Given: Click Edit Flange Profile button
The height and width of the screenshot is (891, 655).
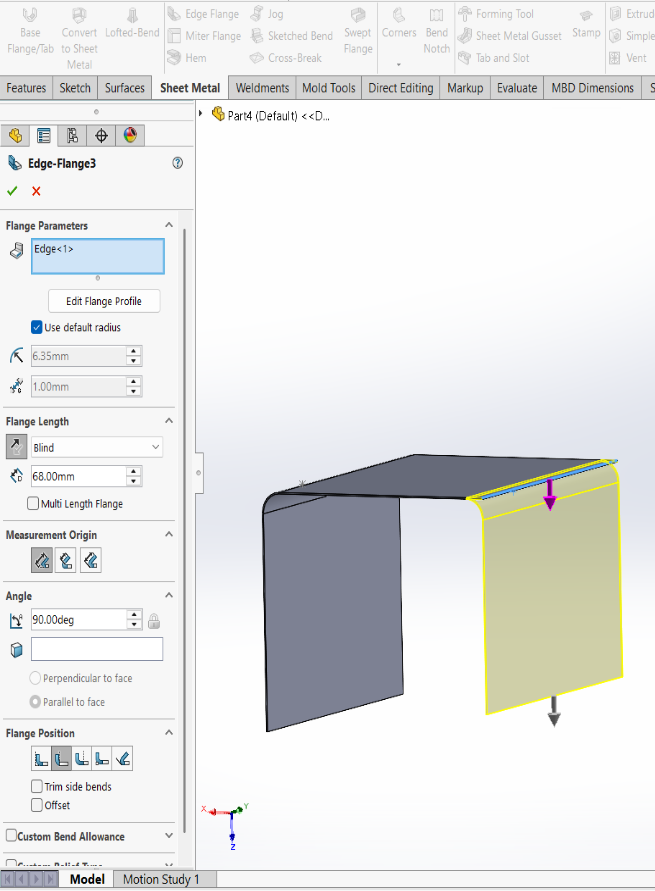Looking at the screenshot, I should coord(104,301).
